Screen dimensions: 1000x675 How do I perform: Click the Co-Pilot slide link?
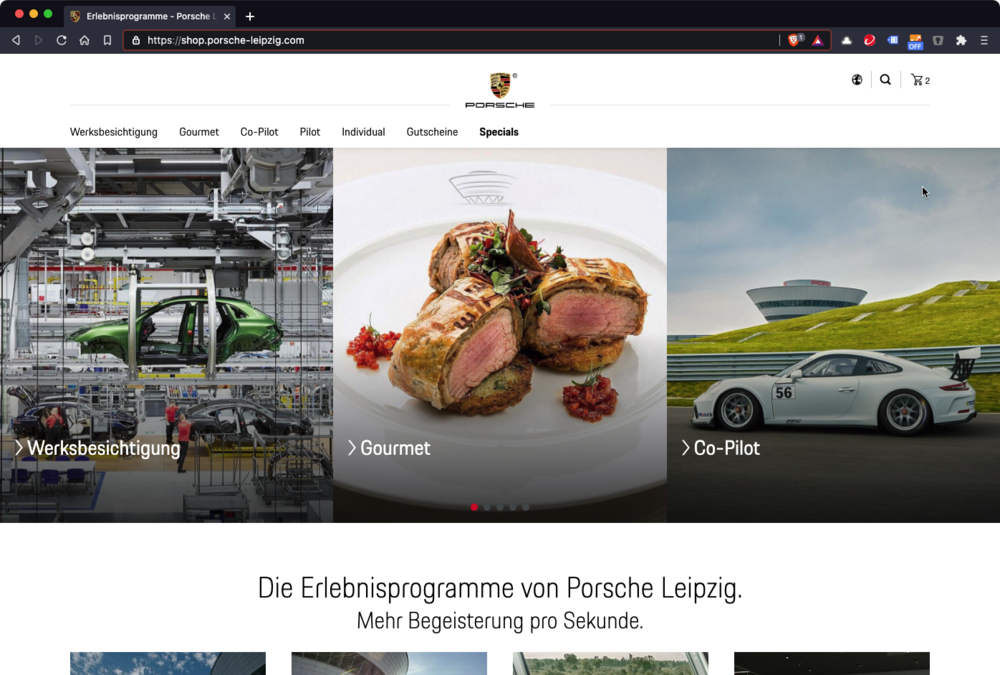pos(721,448)
